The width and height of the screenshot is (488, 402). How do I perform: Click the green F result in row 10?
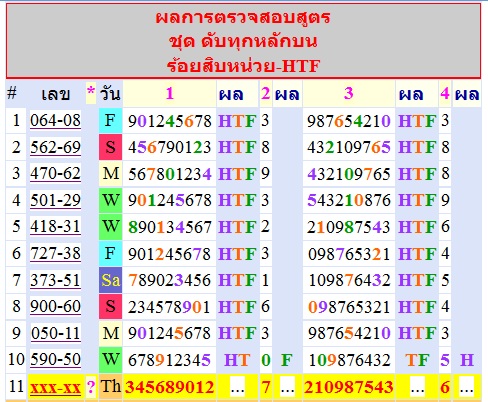coord(287,360)
